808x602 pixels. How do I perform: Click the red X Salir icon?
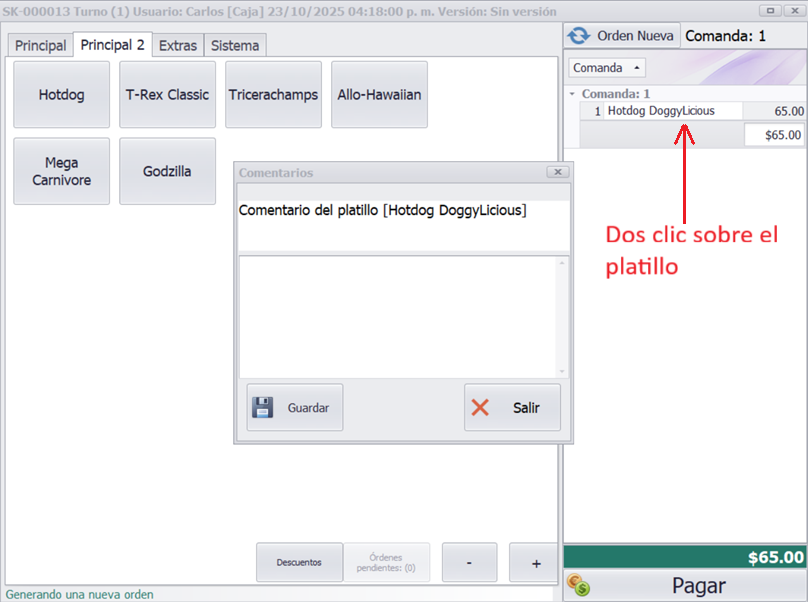pyautogui.click(x=480, y=407)
